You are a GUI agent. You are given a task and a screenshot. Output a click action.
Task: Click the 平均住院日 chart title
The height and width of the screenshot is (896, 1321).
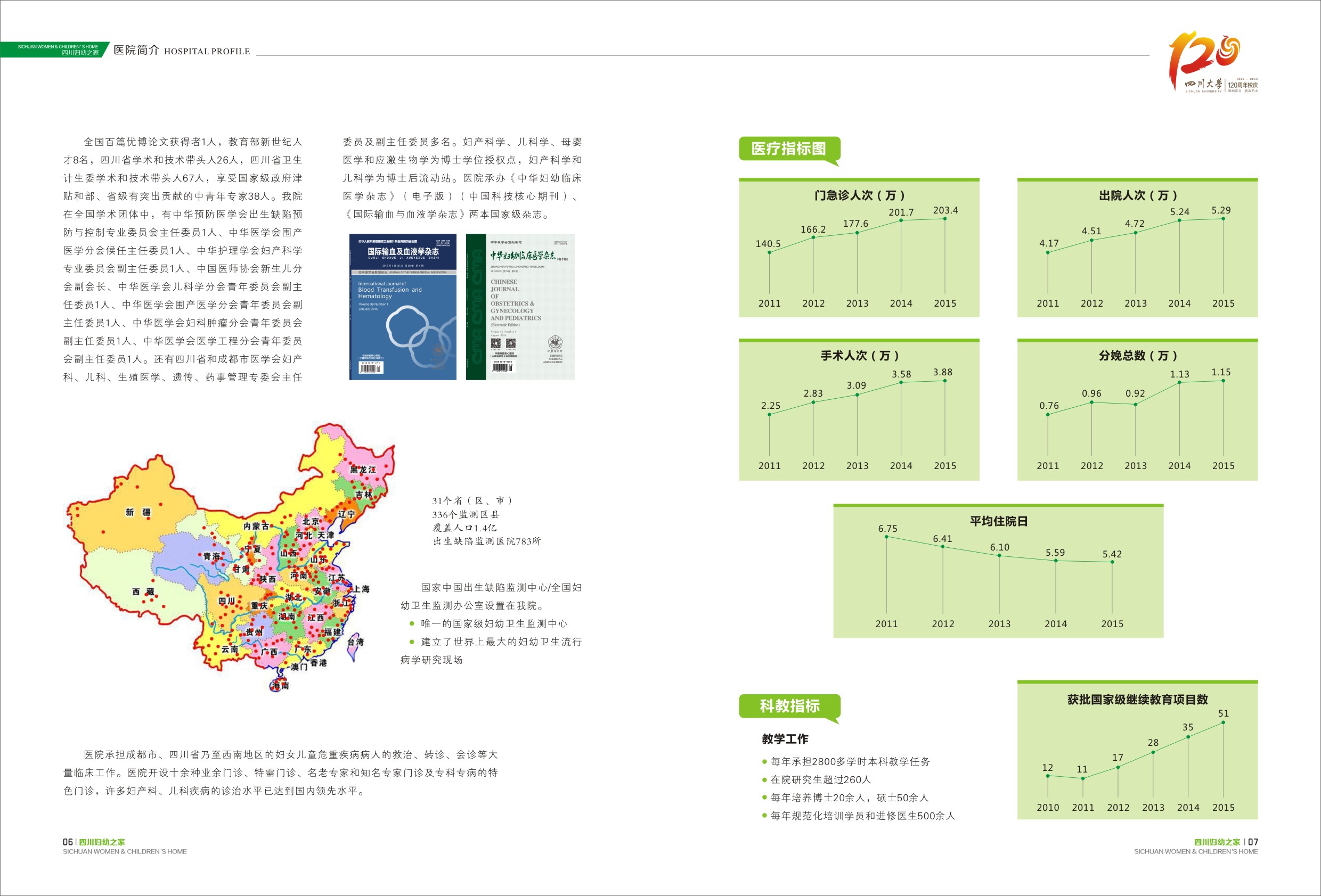(x=999, y=522)
